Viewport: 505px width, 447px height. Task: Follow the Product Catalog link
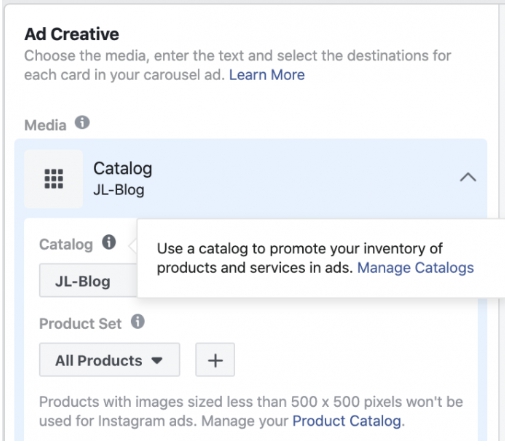(347, 421)
